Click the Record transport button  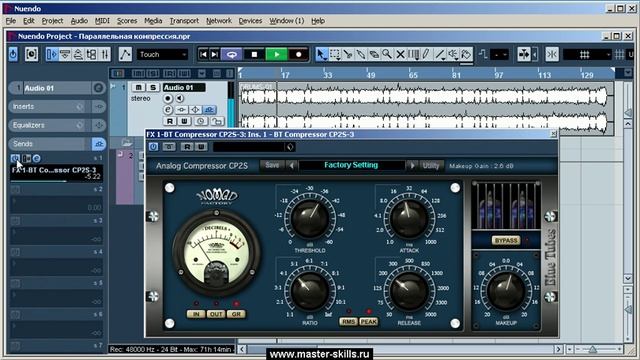coord(298,54)
